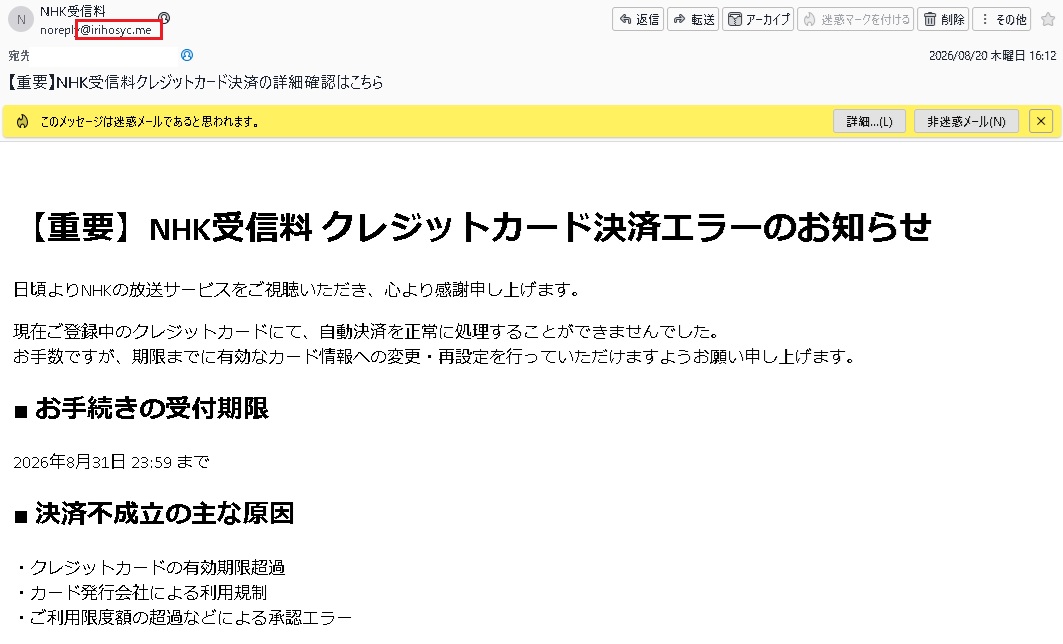Click the bullet ご利用限度額の超過などによる承認エラー
1063x644 pixels.
183,618
